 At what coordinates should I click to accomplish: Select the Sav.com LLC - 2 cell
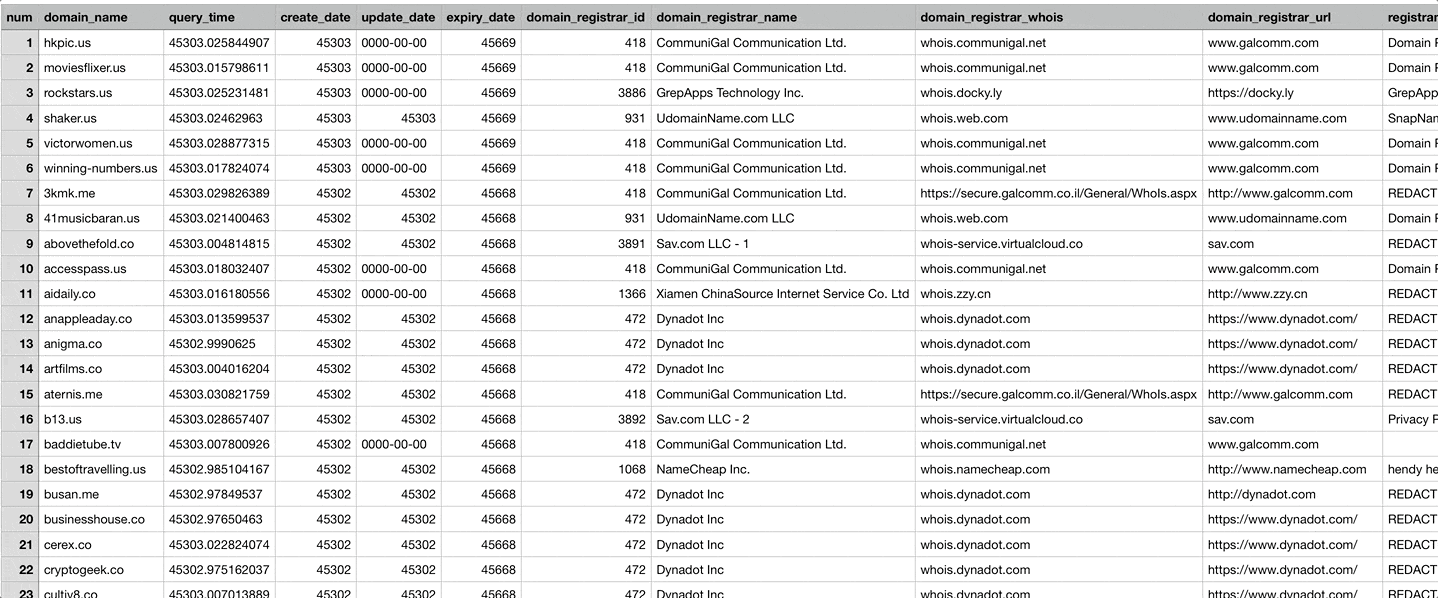(702, 419)
